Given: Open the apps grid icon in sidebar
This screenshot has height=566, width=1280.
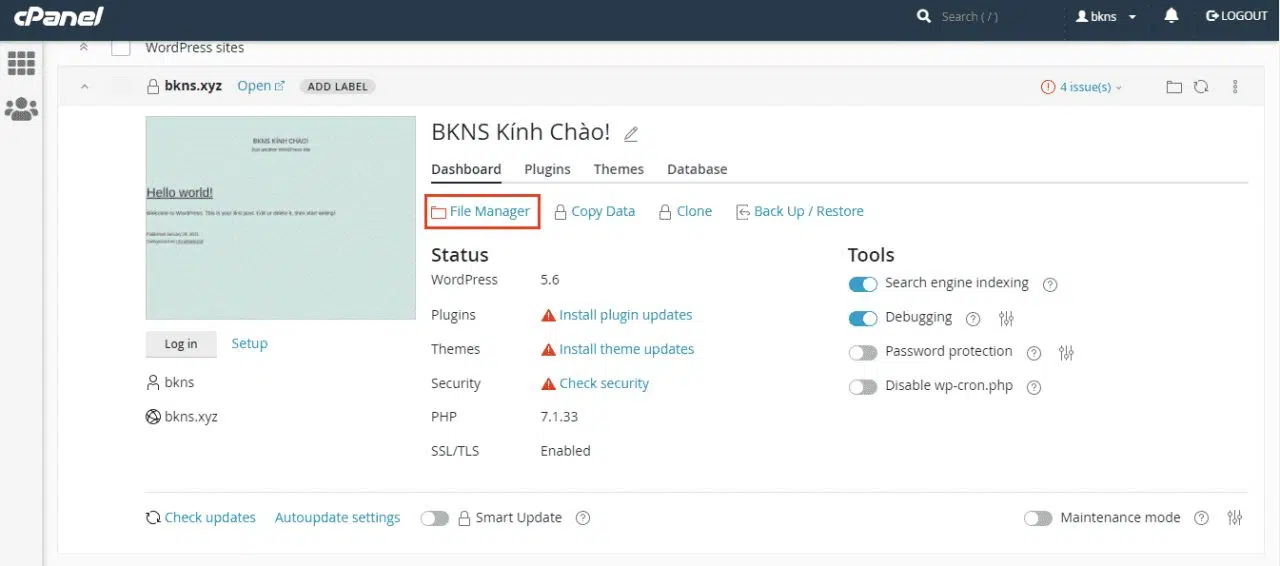Looking at the screenshot, I should [x=21, y=63].
